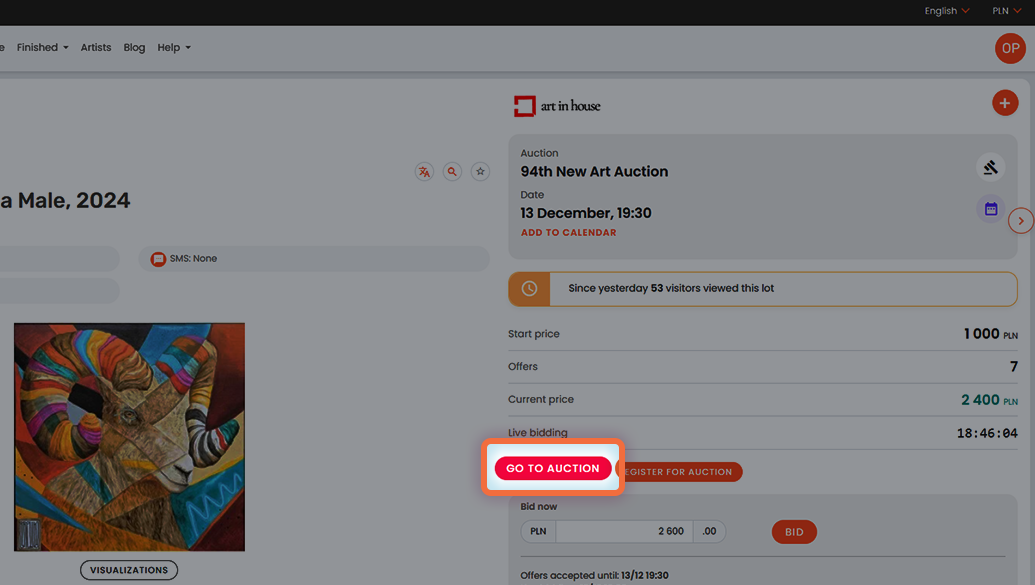Click the red plus icon
Viewport: 1035px width, 585px height.
click(x=1005, y=103)
